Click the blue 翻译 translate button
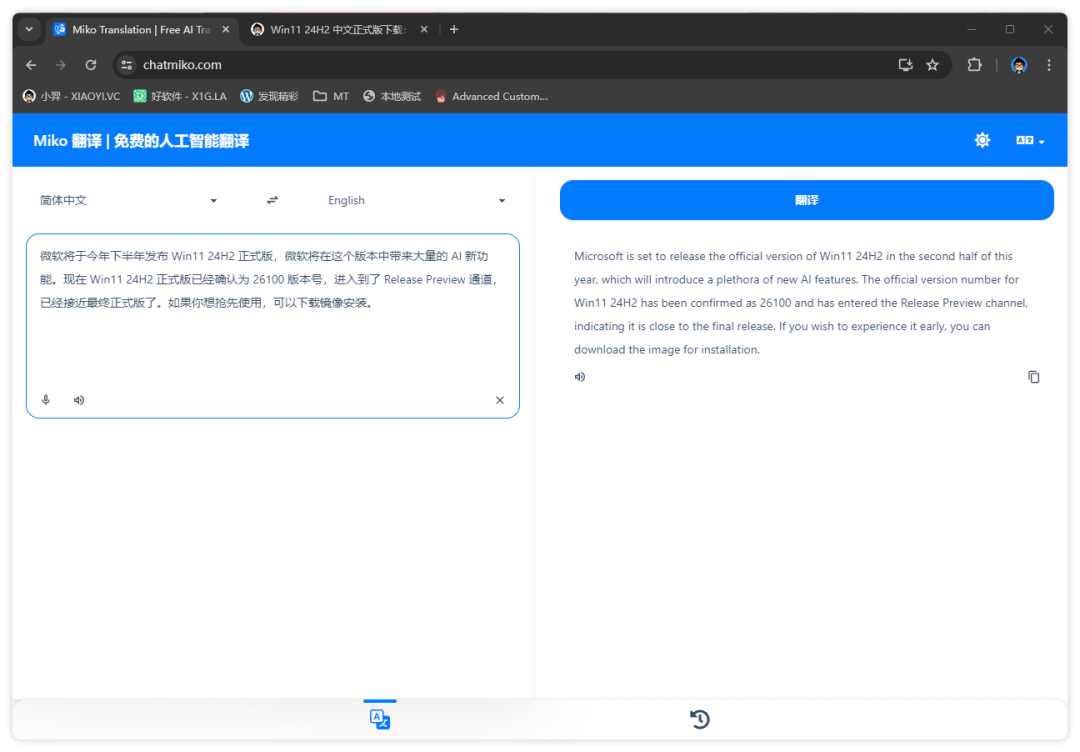Screen dimensions: 1080x752 coord(807,200)
